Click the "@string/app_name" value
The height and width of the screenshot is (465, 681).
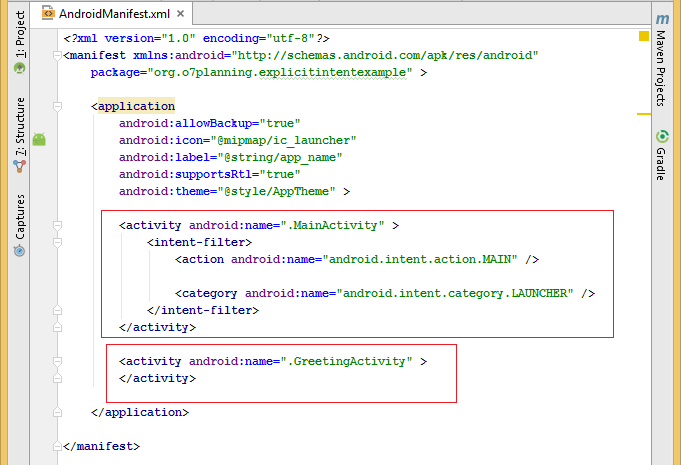(x=280, y=157)
